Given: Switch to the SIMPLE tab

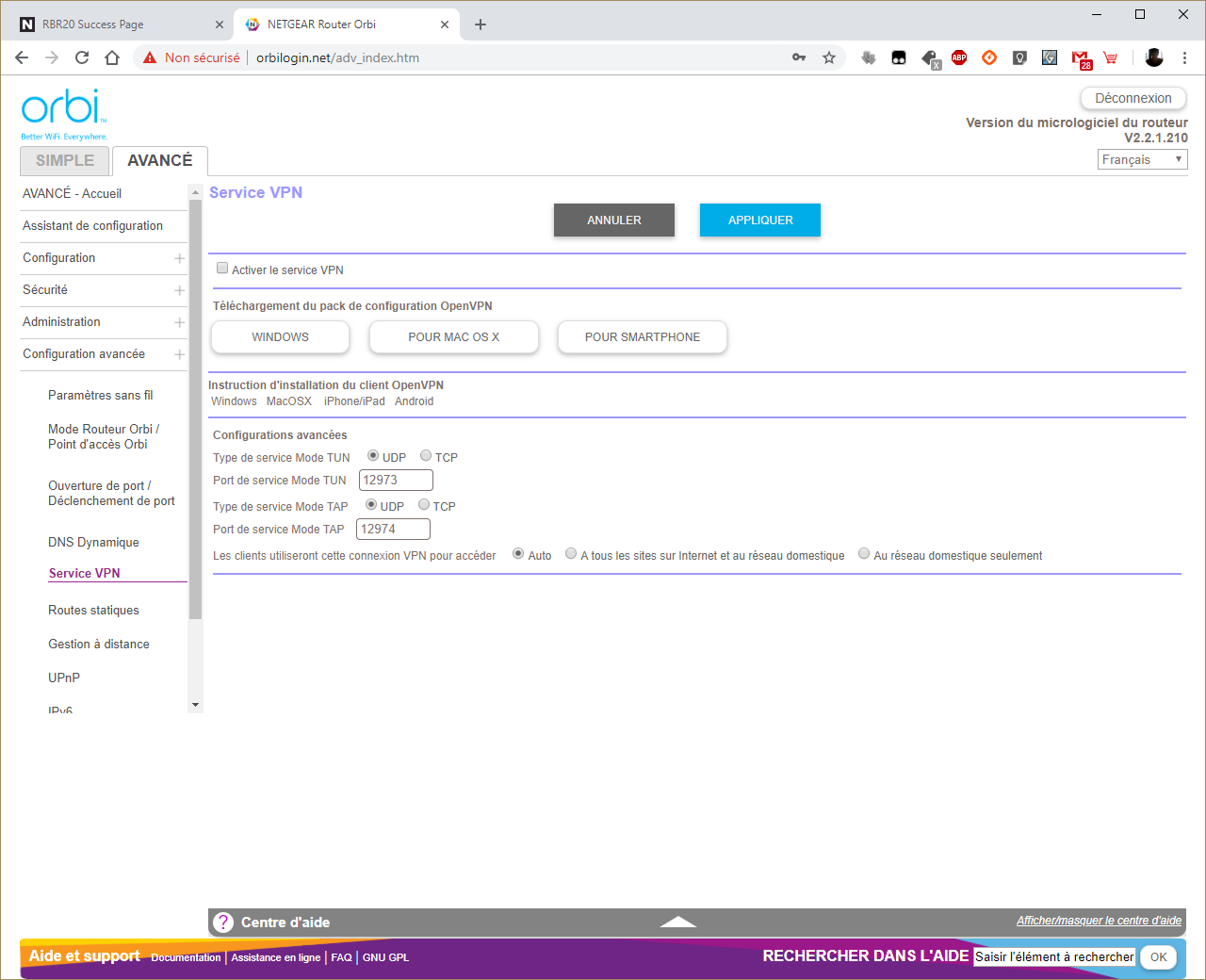Looking at the screenshot, I should 65,161.
